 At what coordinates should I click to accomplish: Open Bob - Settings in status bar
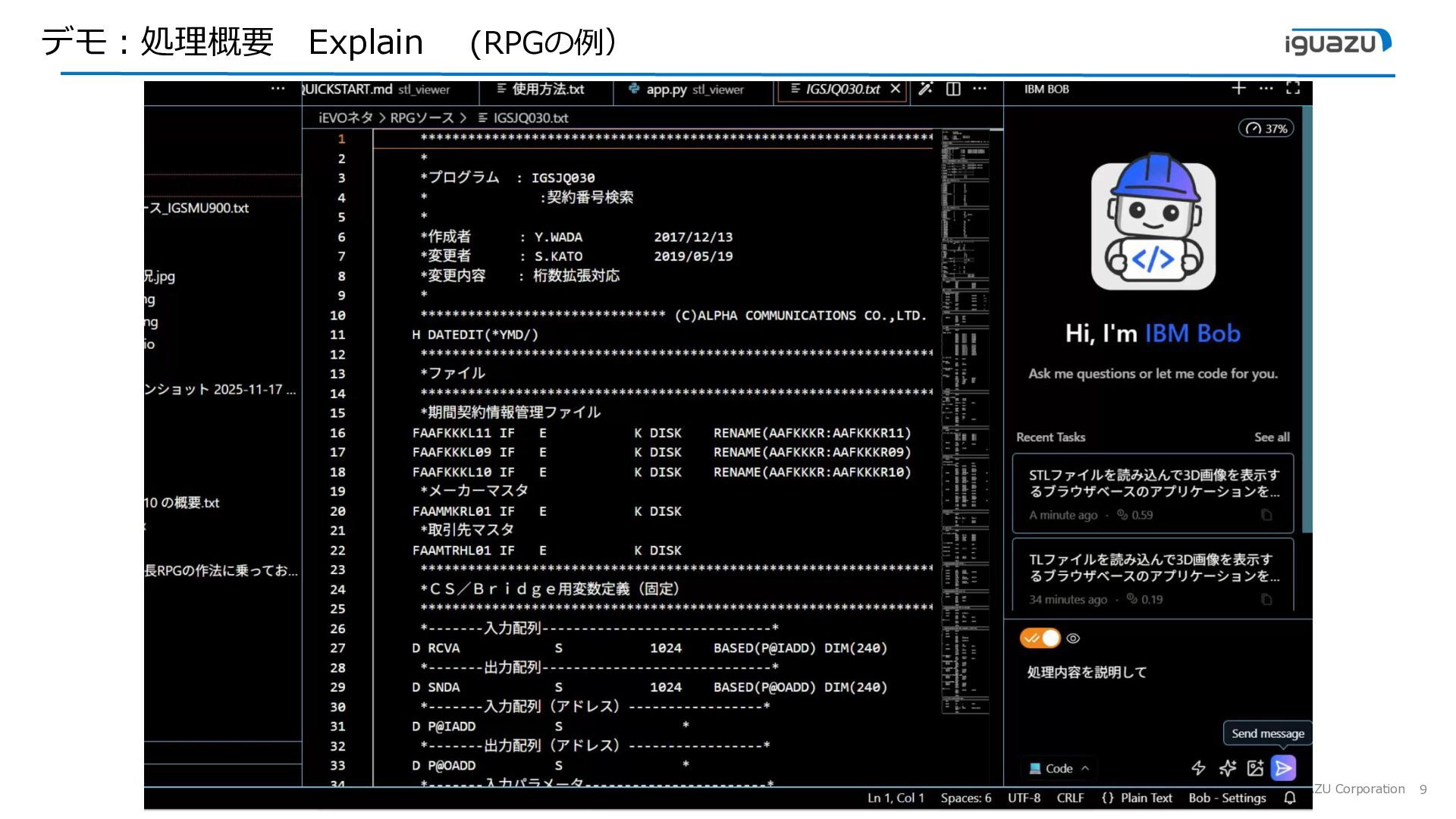[1227, 798]
